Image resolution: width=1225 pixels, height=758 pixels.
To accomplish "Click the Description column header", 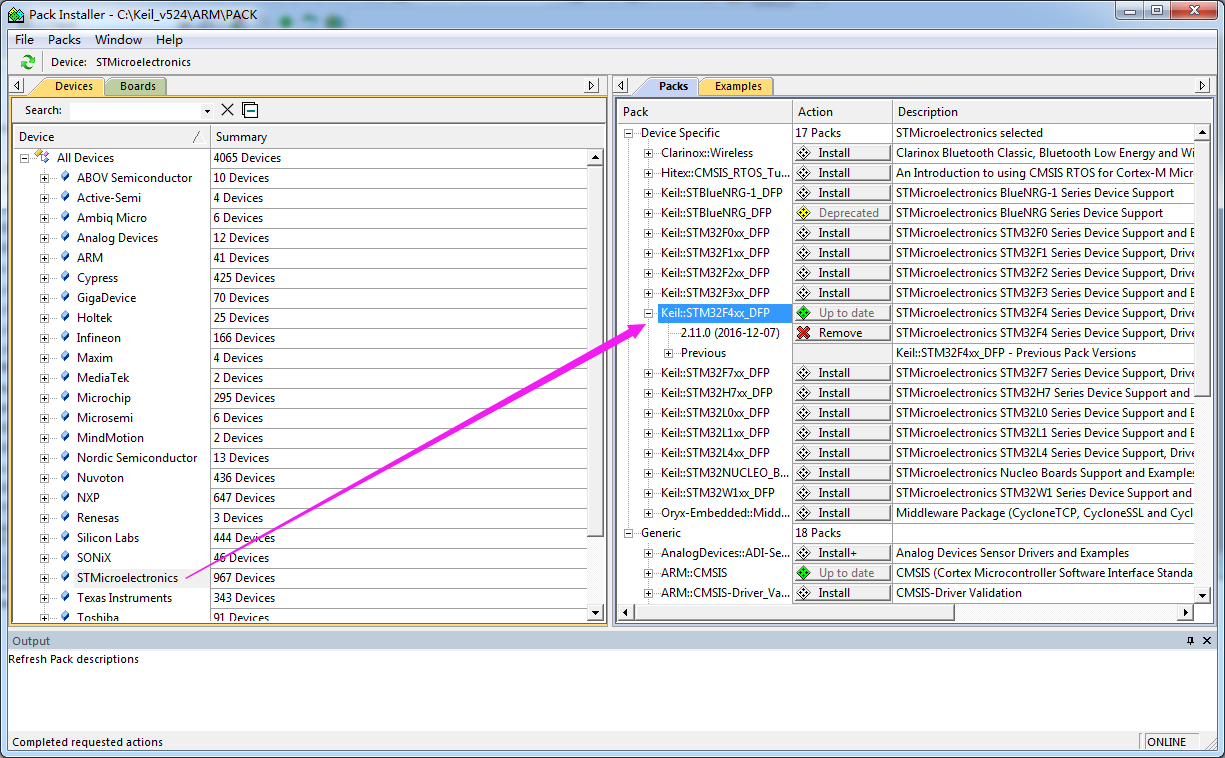I will (x=1051, y=112).
